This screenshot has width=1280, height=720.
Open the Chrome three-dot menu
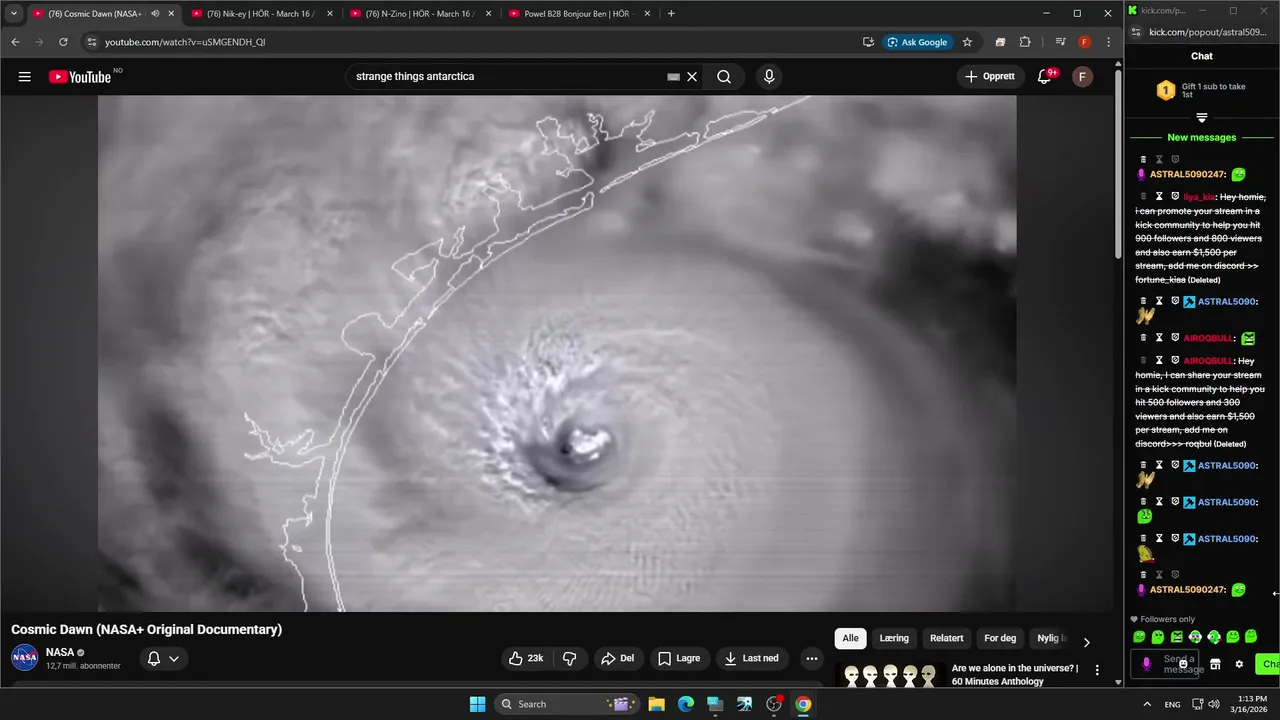coord(1109,42)
